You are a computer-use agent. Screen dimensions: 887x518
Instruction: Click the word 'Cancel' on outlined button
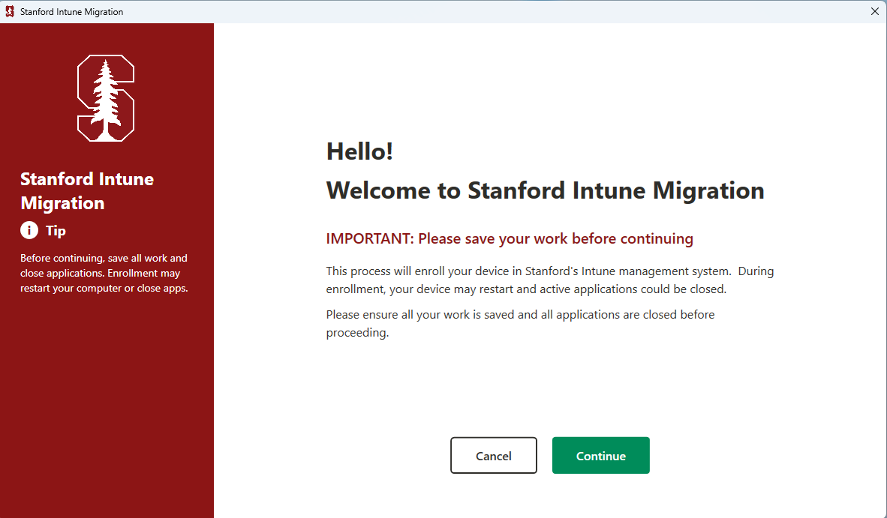tap(493, 456)
